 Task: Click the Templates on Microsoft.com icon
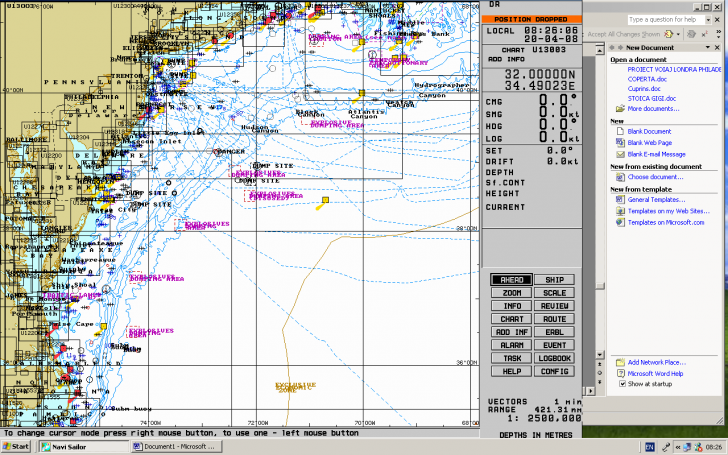pyautogui.click(x=621, y=222)
